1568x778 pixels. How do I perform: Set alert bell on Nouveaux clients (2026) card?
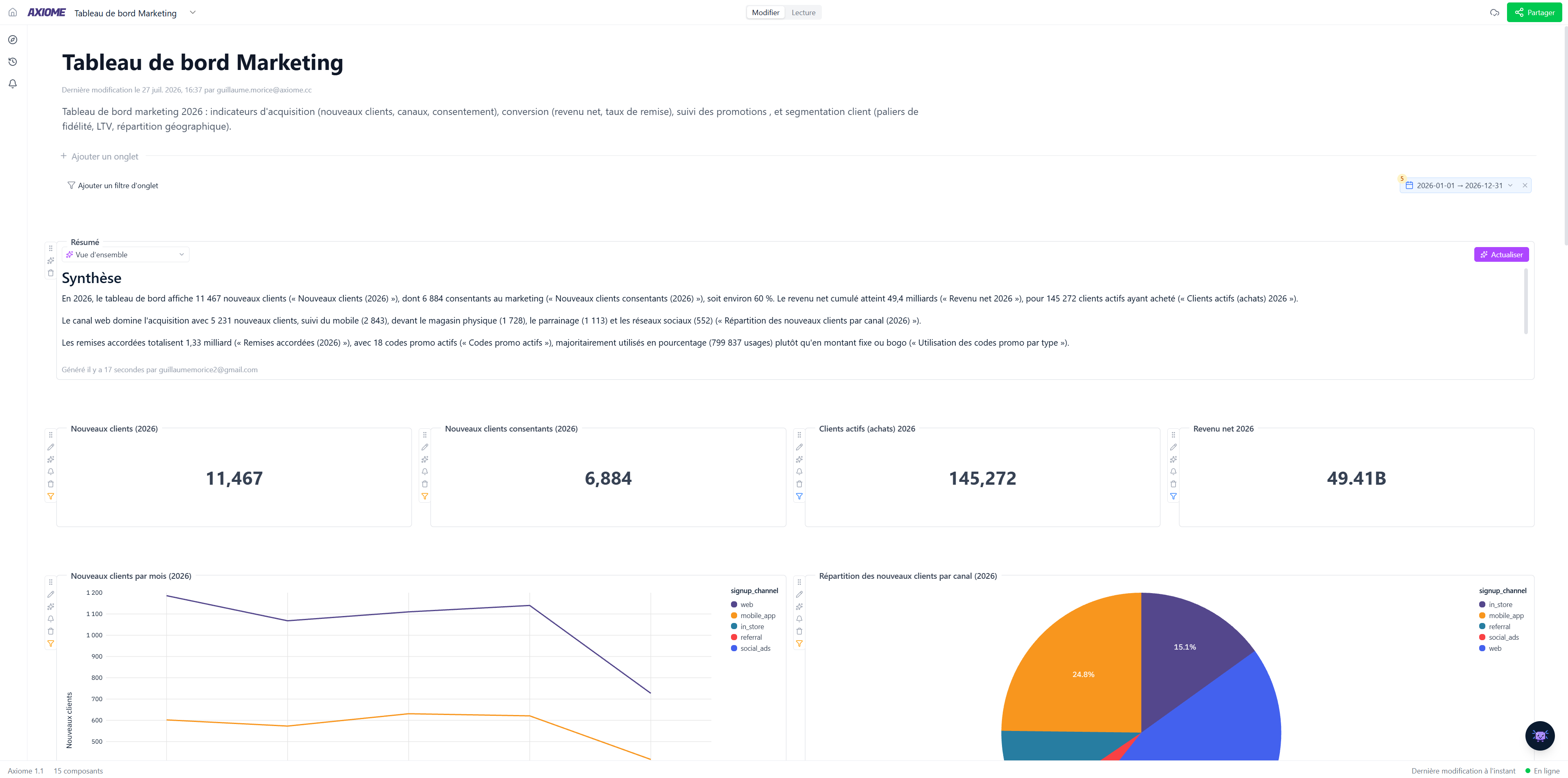coord(50,472)
